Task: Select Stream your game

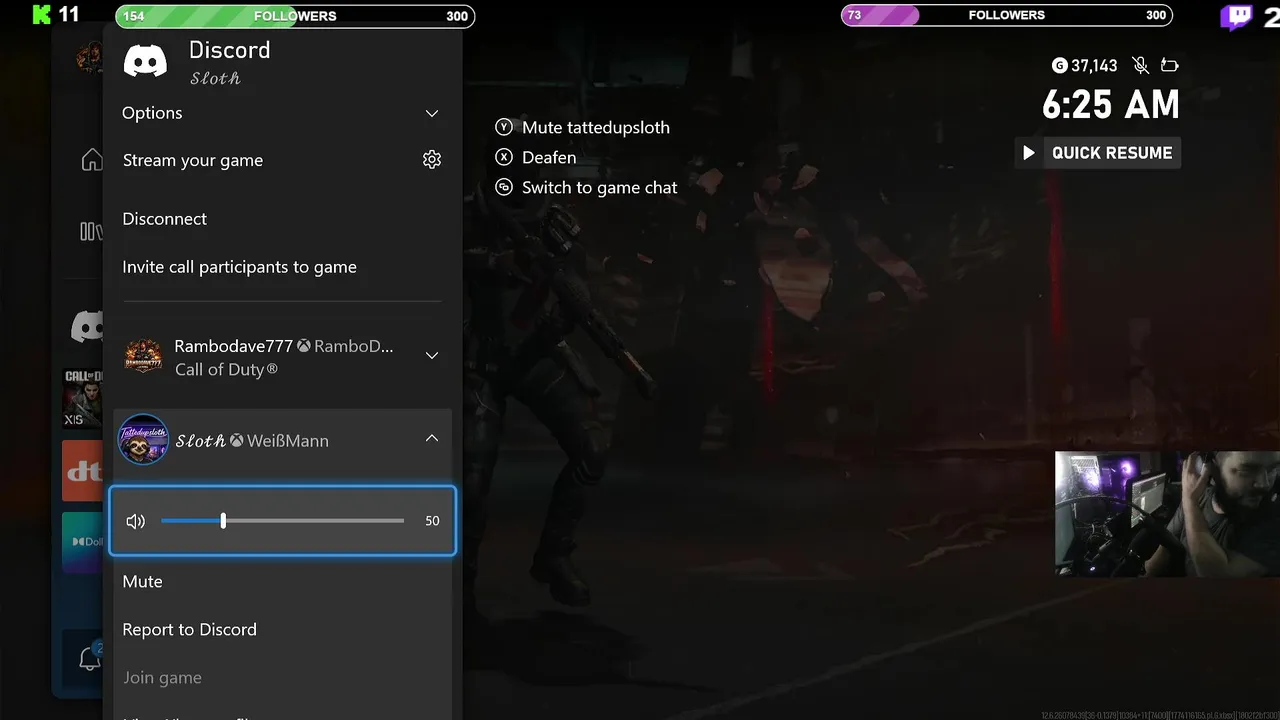Action: [x=193, y=160]
